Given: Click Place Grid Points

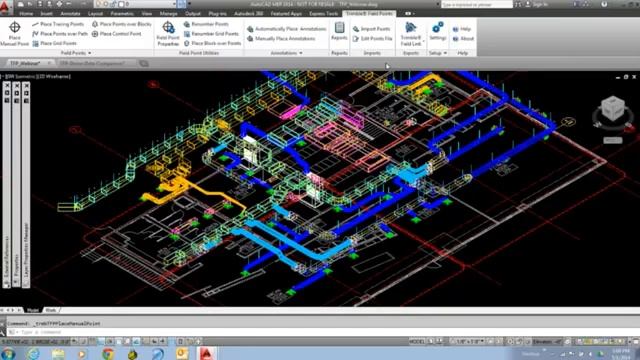Looking at the screenshot, I should coord(54,43).
